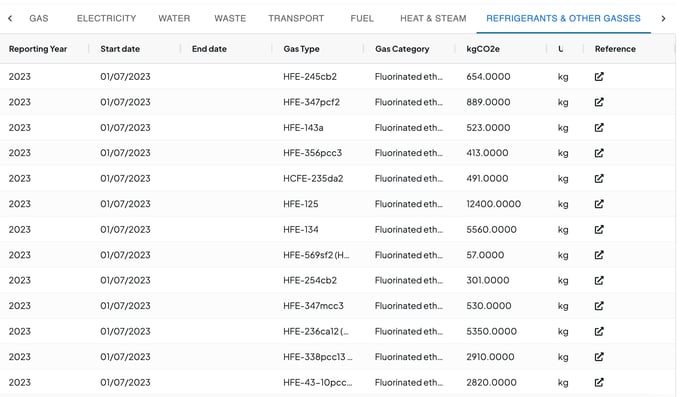Click the 889.0000 kgCO2e value

pos(488,102)
